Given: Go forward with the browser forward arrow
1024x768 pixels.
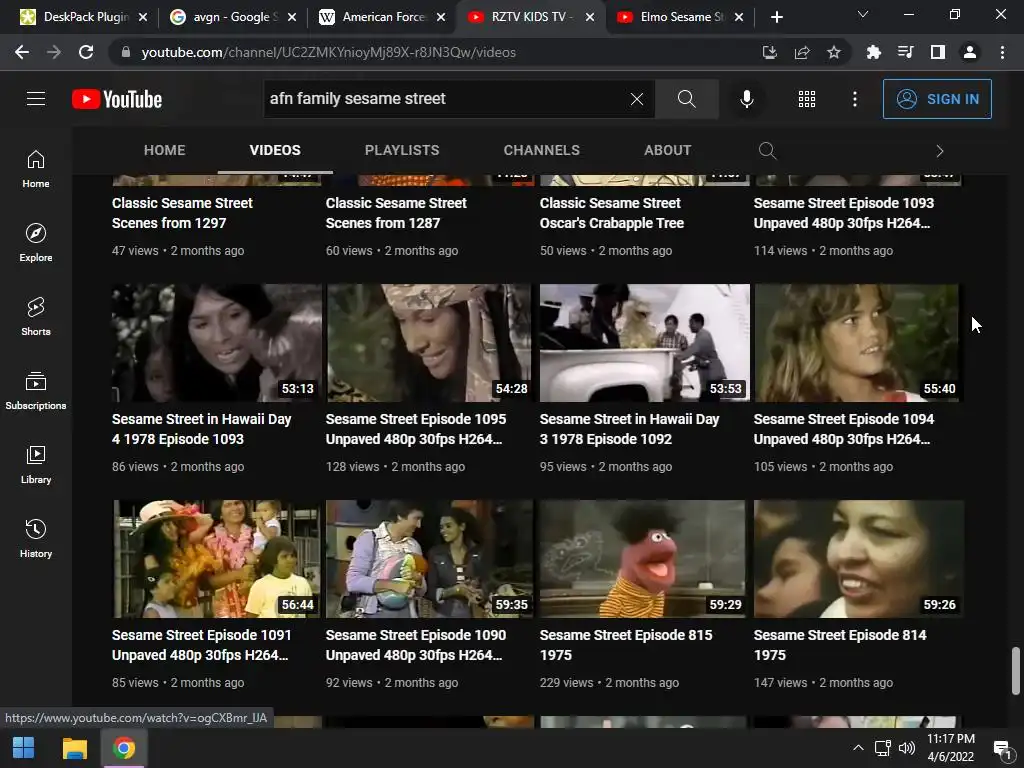Looking at the screenshot, I should (x=54, y=52).
